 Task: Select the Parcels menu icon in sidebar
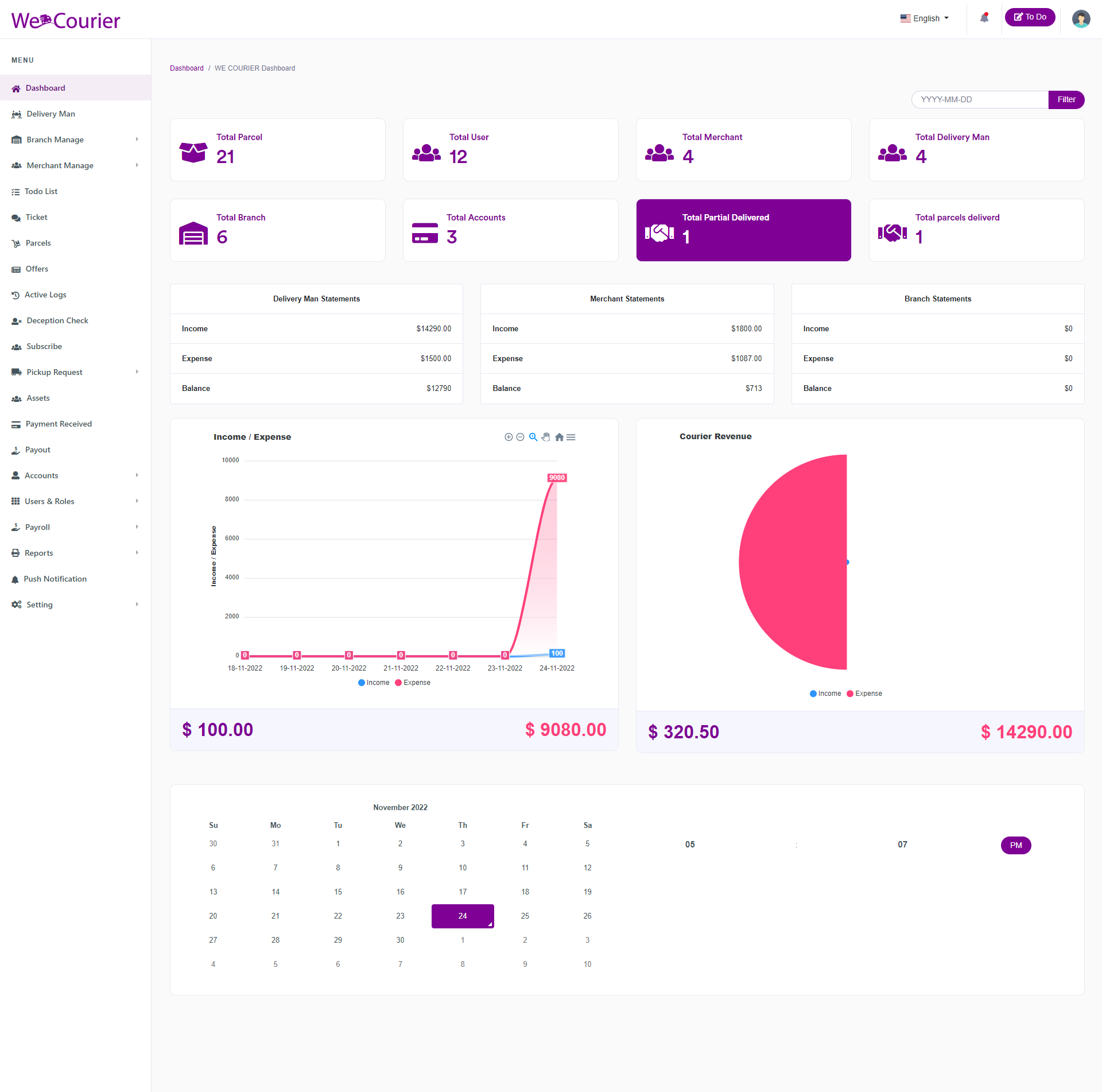pos(16,243)
